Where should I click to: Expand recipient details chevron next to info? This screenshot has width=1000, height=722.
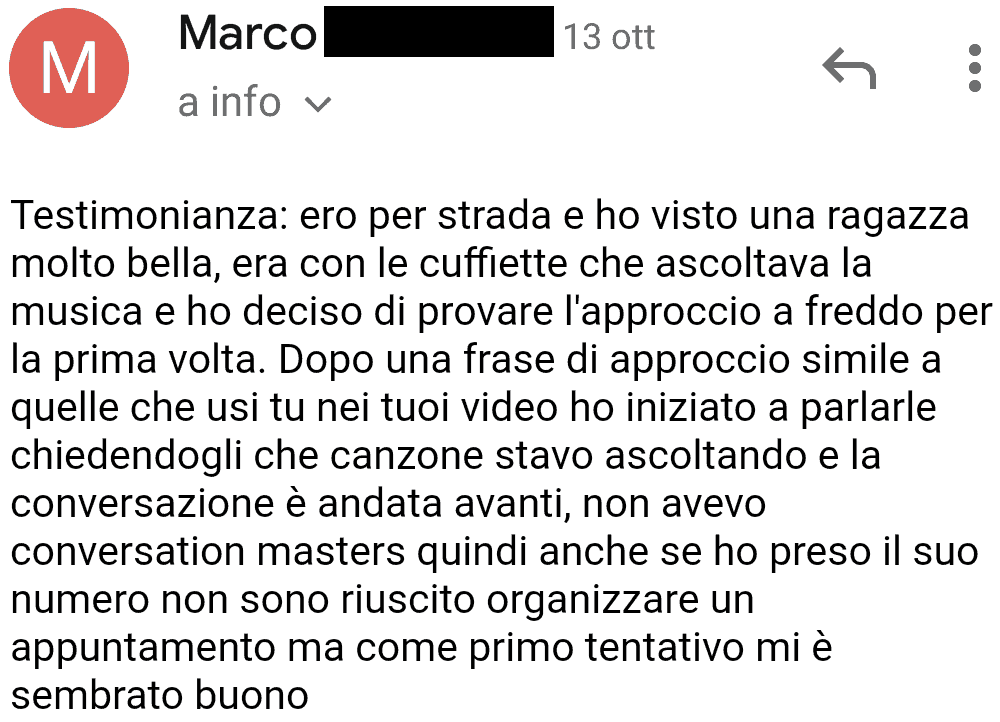click(318, 104)
